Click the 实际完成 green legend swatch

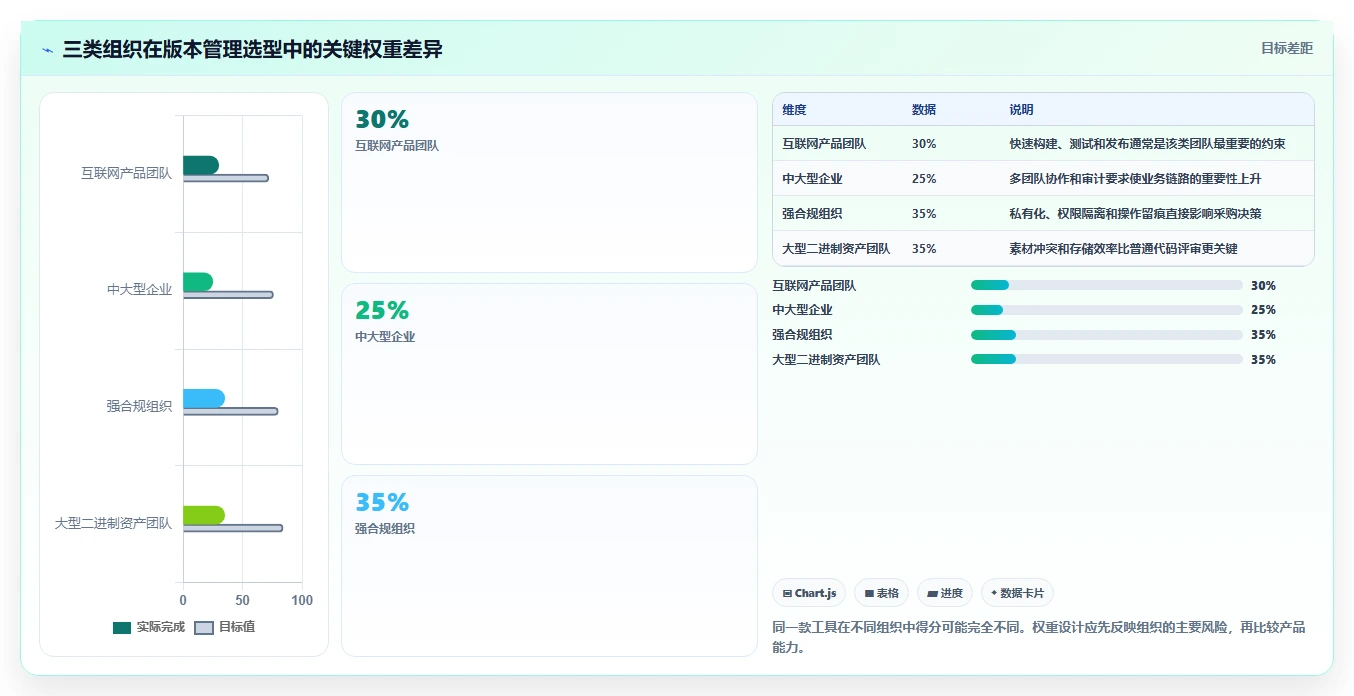pyautogui.click(x=122, y=628)
